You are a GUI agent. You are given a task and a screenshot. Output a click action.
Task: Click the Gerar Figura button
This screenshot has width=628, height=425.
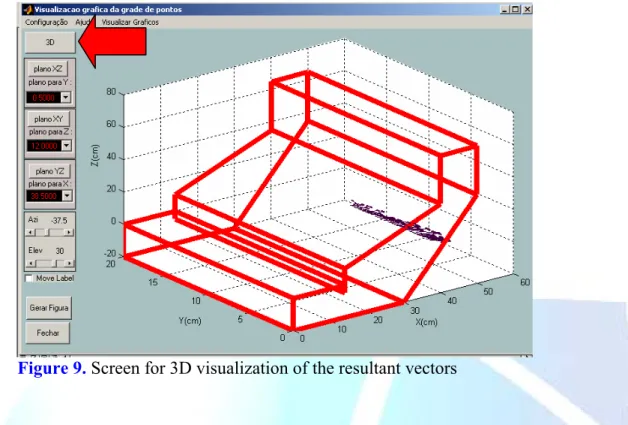(x=49, y=308)
